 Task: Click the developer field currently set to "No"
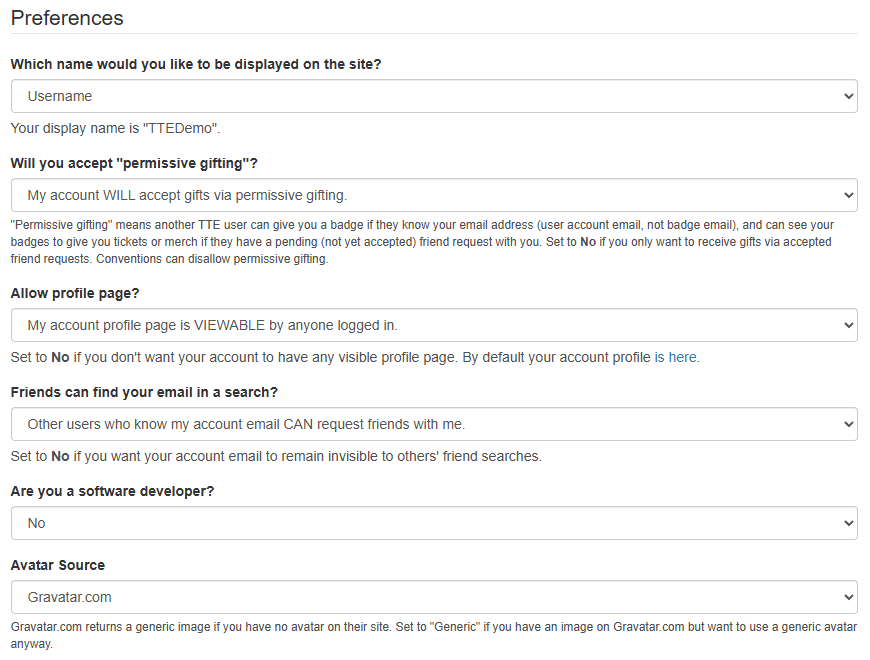click(434, 522)
